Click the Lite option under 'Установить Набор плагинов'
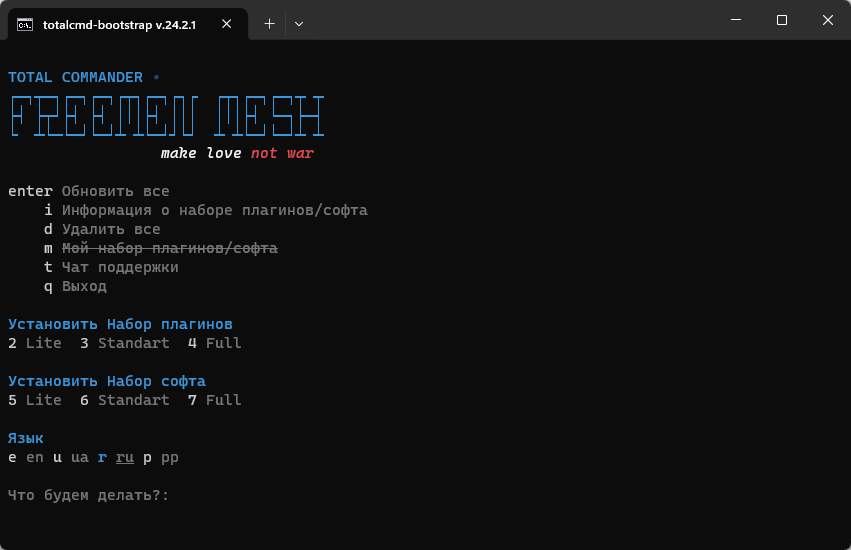851x550 pixels. (43, 343)
